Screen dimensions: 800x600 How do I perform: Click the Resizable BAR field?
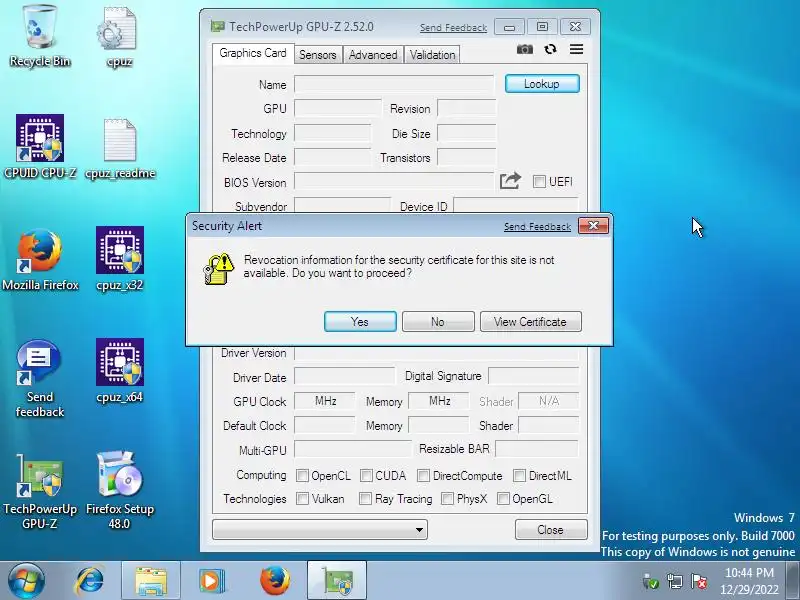[537, 449]
